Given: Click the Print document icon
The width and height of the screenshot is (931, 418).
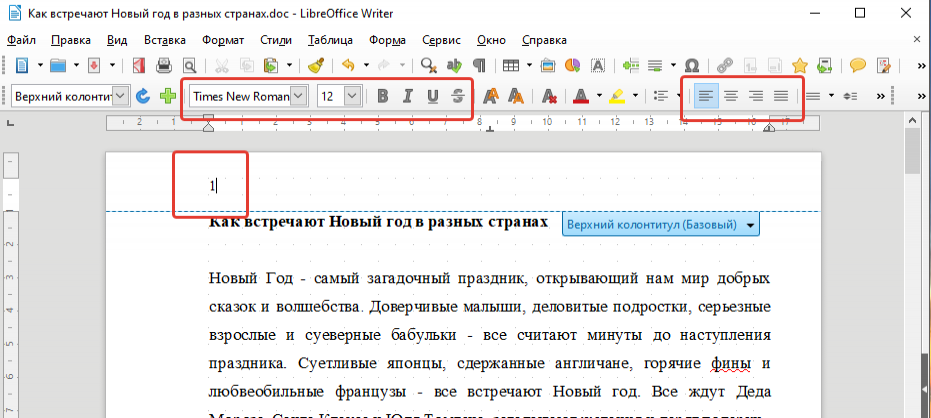Looking at the screenshot, I should (164, 66).
